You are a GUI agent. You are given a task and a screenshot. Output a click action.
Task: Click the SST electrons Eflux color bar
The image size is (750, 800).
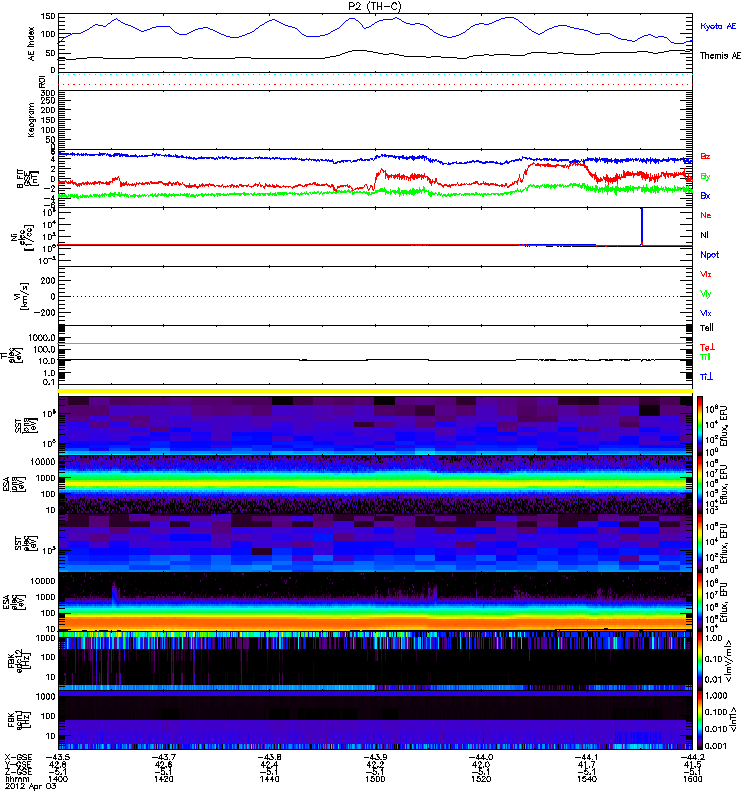point(701,543)
